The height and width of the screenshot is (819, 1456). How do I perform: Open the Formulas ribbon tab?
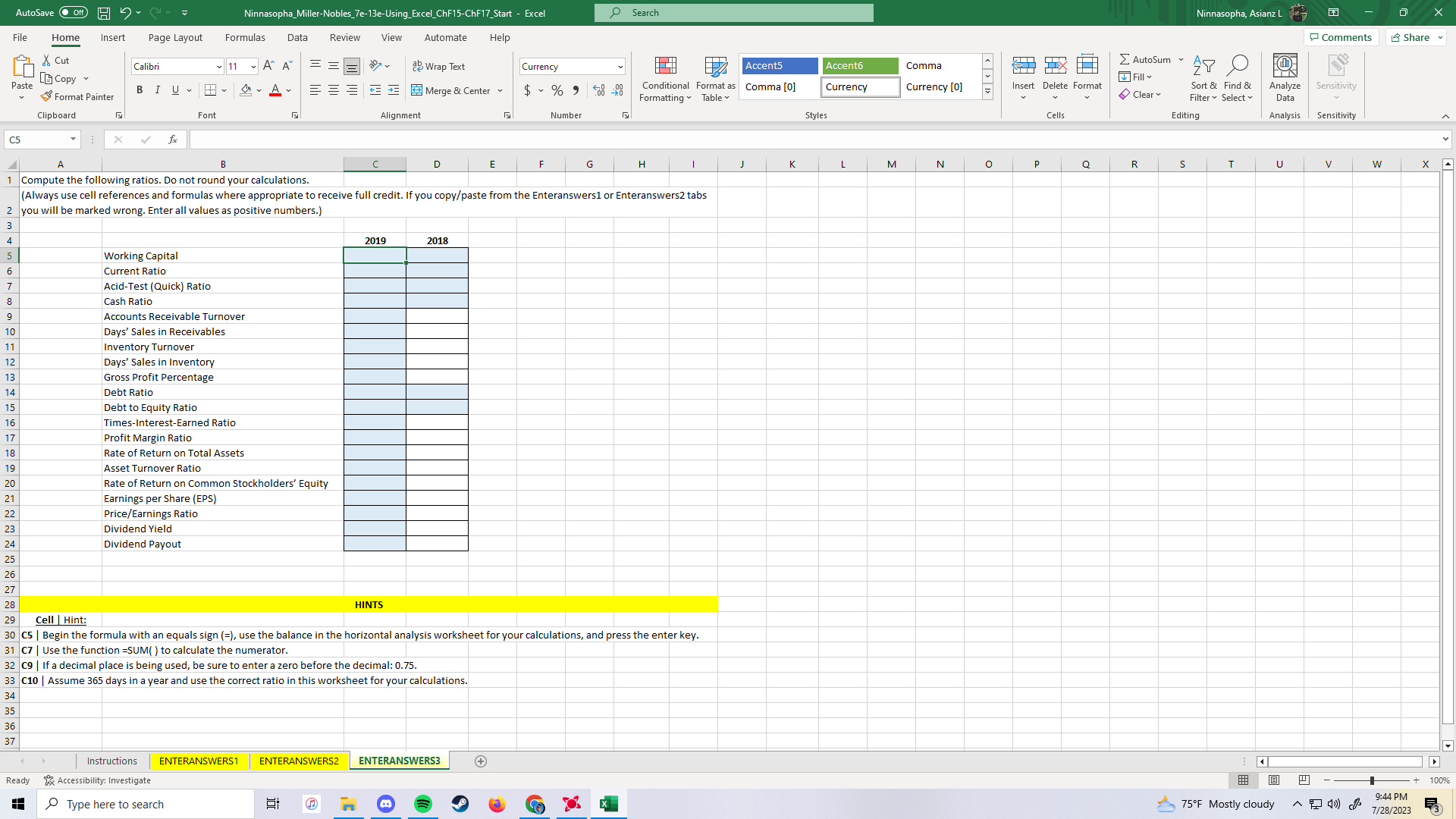tap(245, 37)
